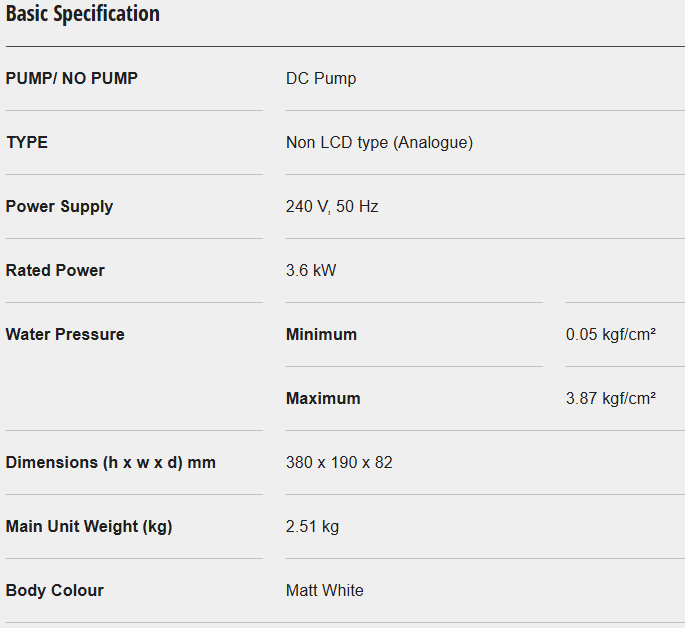685x628 pixels.
Task: Click the Power Supply label
Action: pos(59,206)
